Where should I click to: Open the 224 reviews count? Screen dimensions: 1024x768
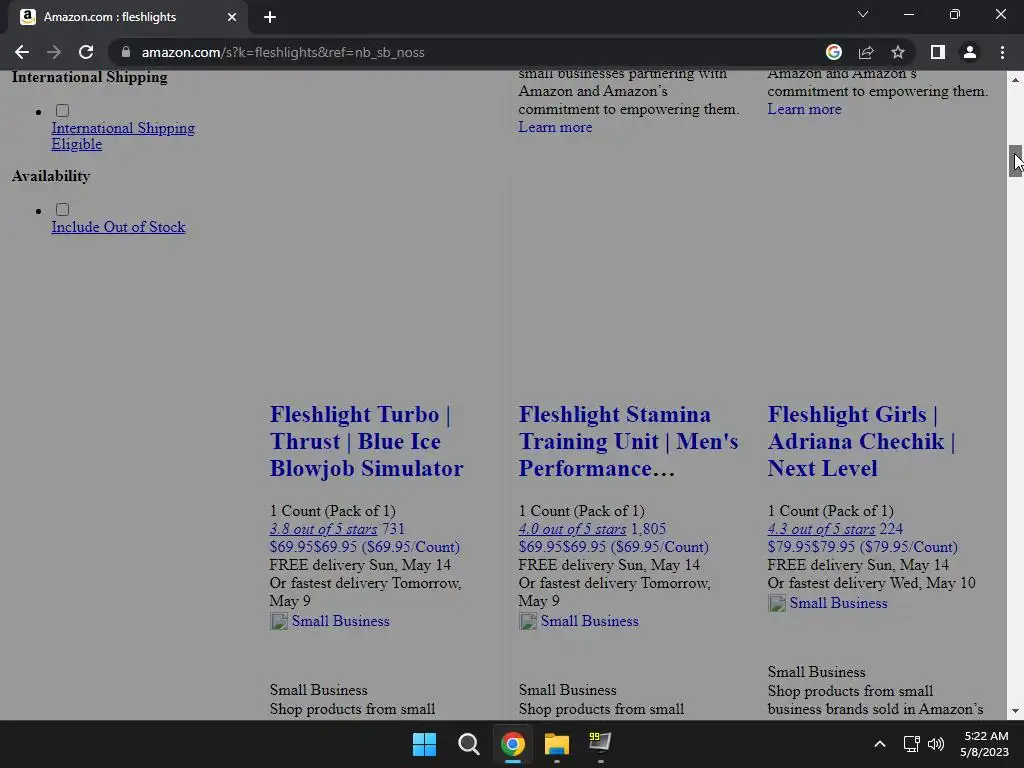pos(891,529)
